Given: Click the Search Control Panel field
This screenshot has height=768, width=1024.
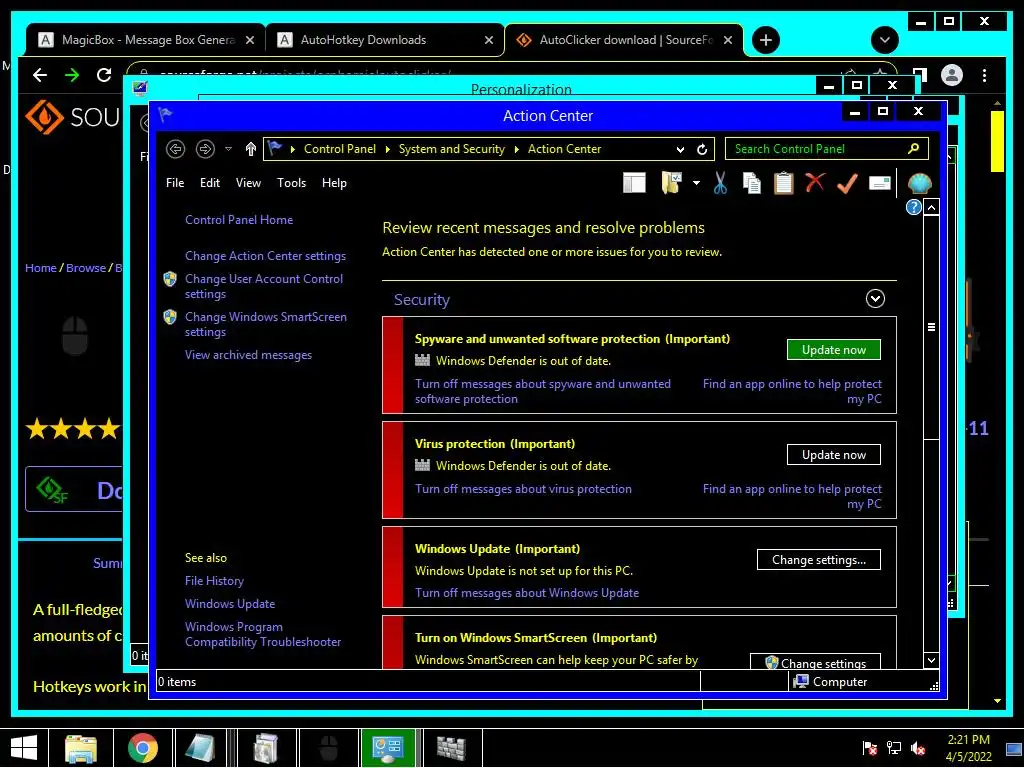Looking at the screenshot, I should pyautogui.click(x=826, y=149).
